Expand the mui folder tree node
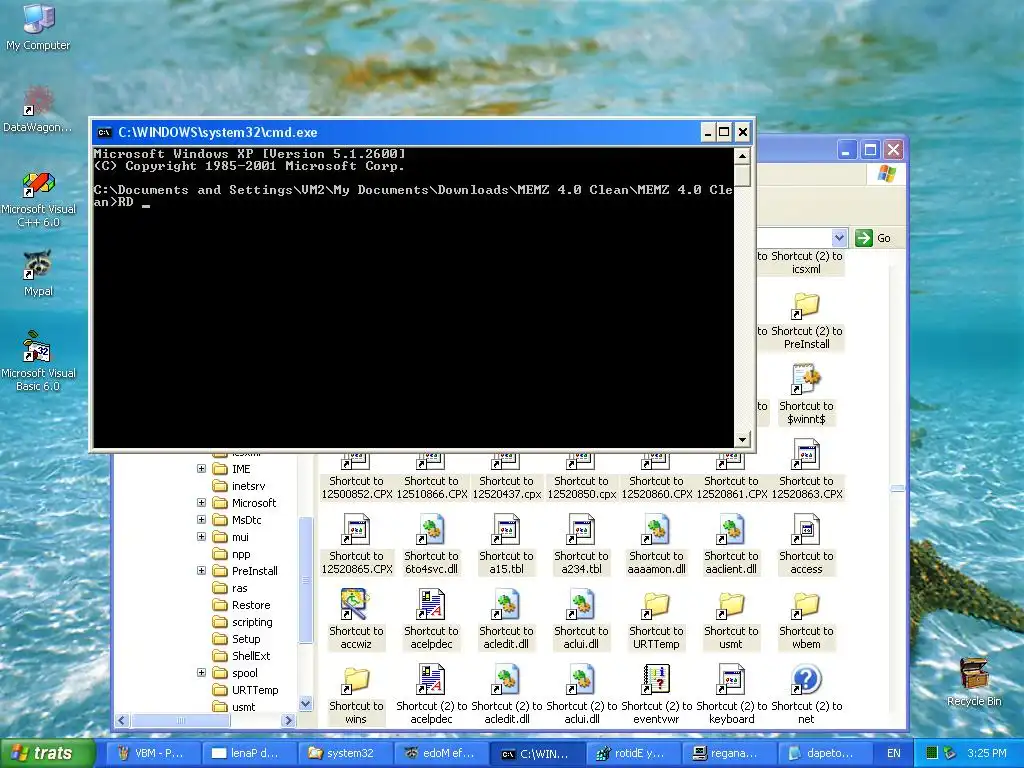1024x768 pixels. (x=201, y=537)
